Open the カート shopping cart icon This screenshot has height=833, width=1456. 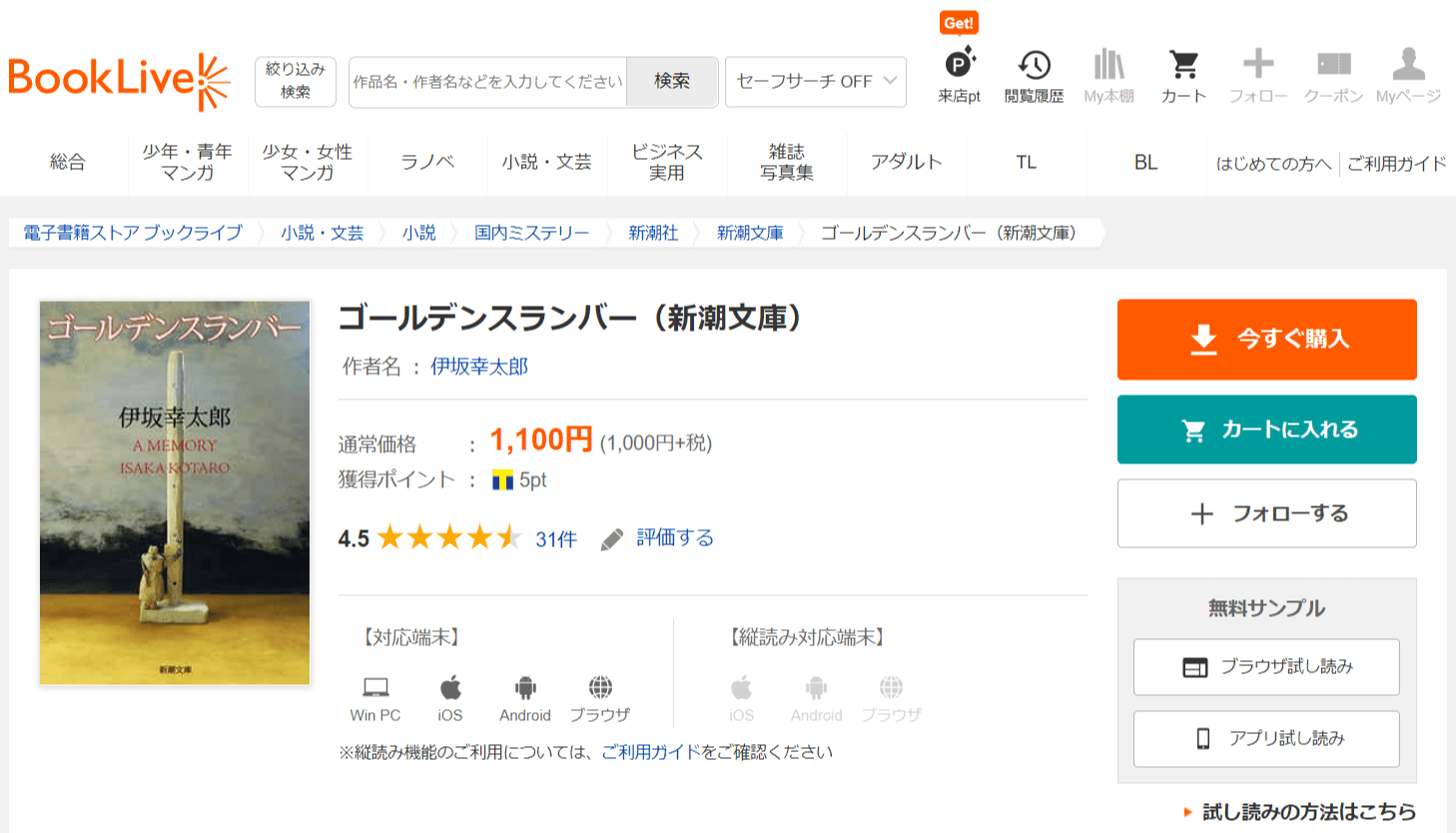1183,66
